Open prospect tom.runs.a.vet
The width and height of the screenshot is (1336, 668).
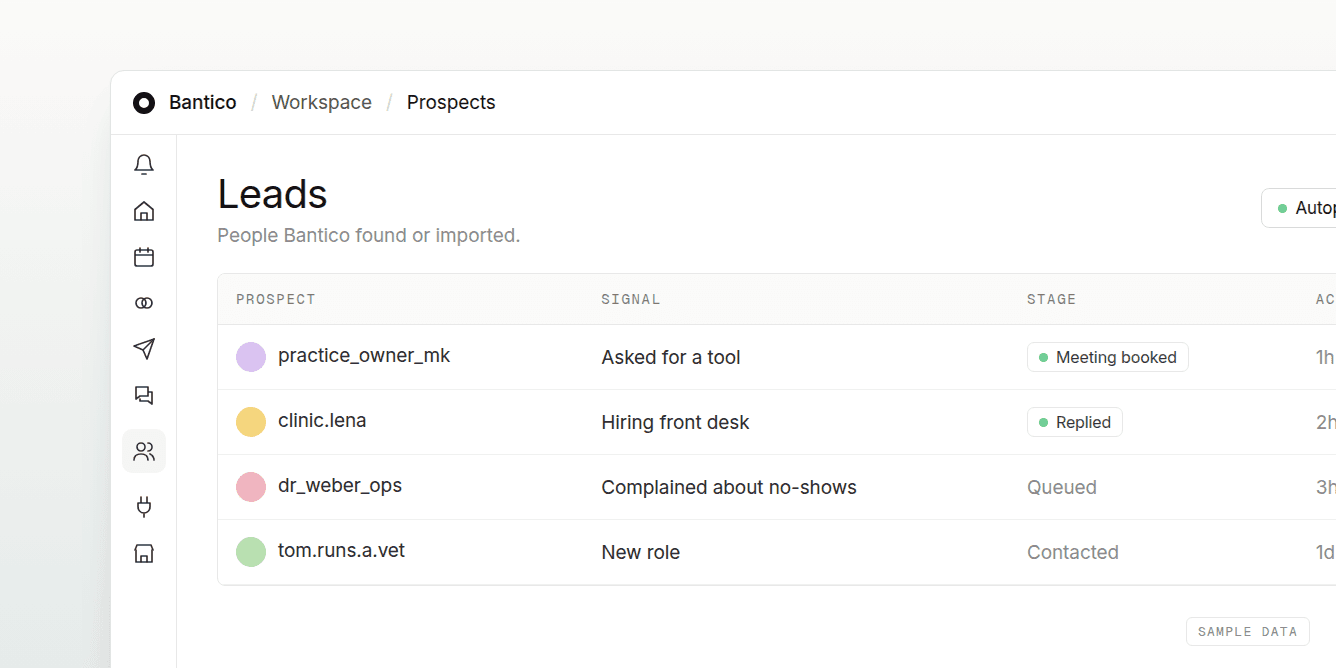[341, 551]
